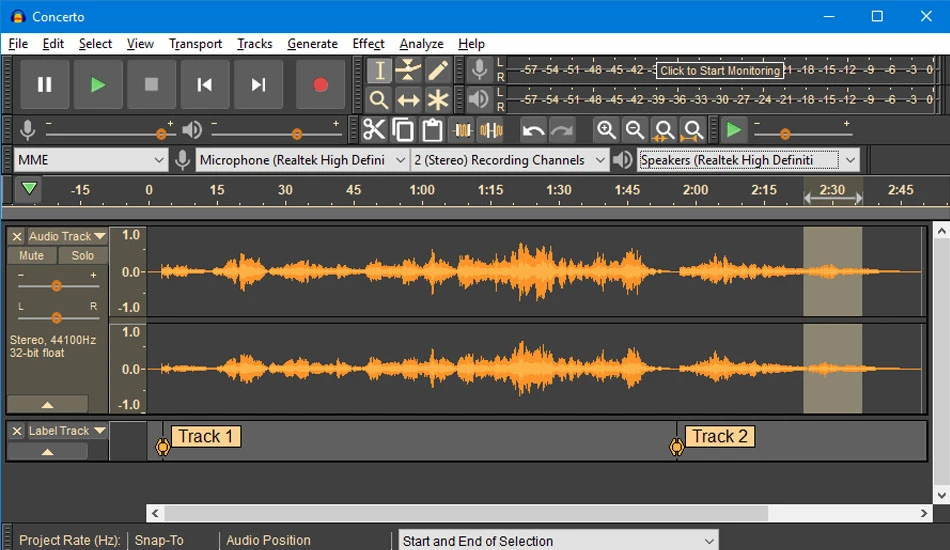Close the Label Track with X
The image size is (950, 550).
17,431
